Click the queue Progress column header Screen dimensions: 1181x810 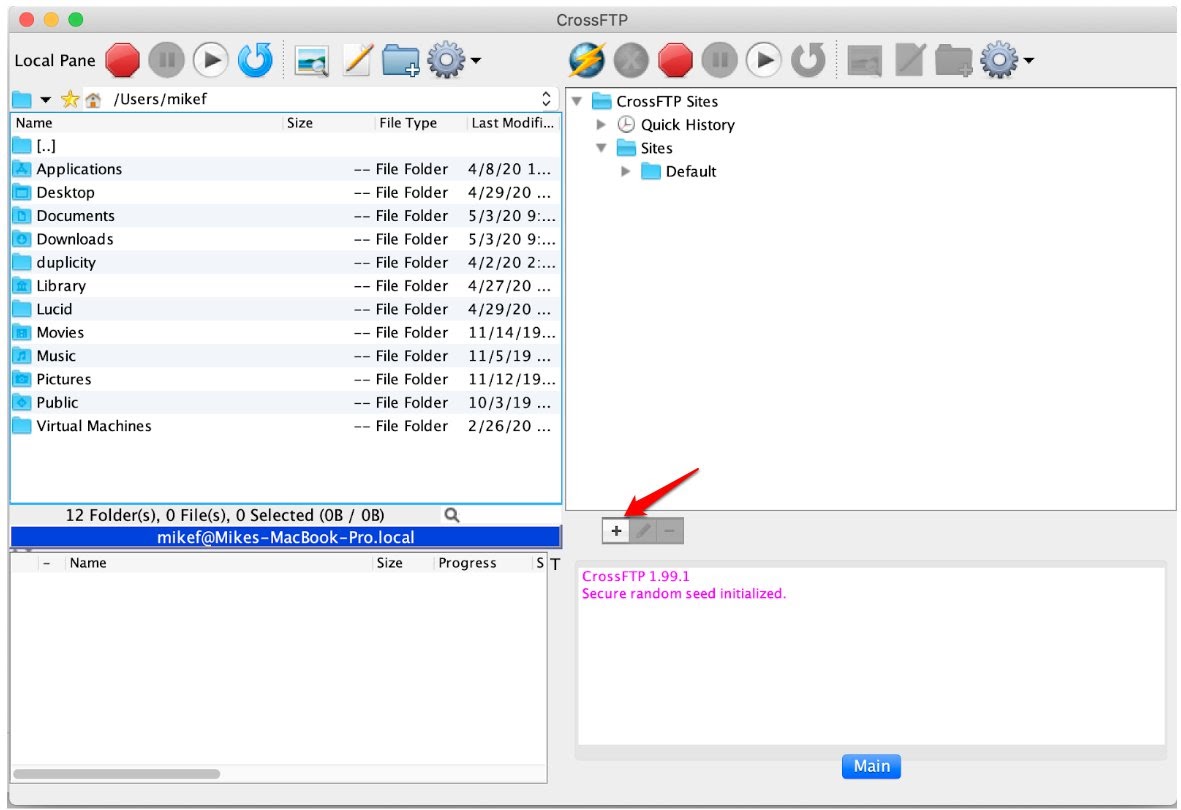tap(482, 563)
